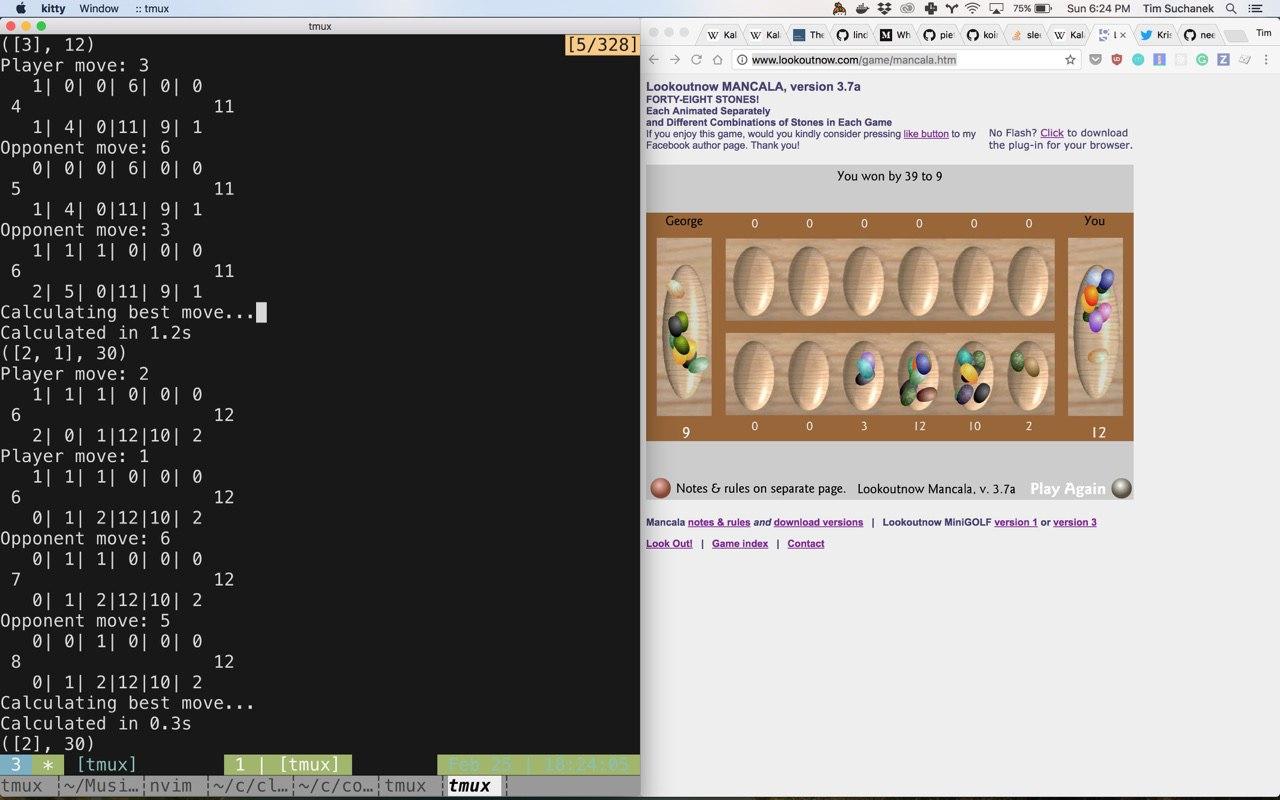Click the browser Forward arrow
Screen dimensions: 1280x800
(x=675, y=60)
